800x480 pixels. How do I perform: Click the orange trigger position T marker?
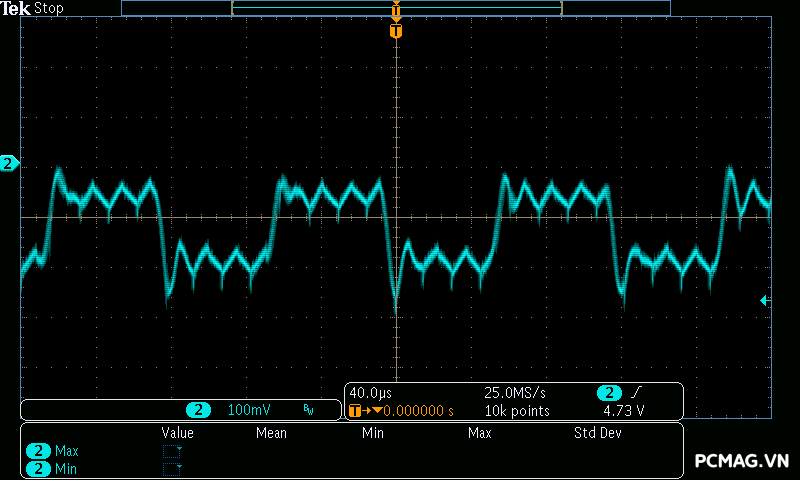(x=396, y=31)
